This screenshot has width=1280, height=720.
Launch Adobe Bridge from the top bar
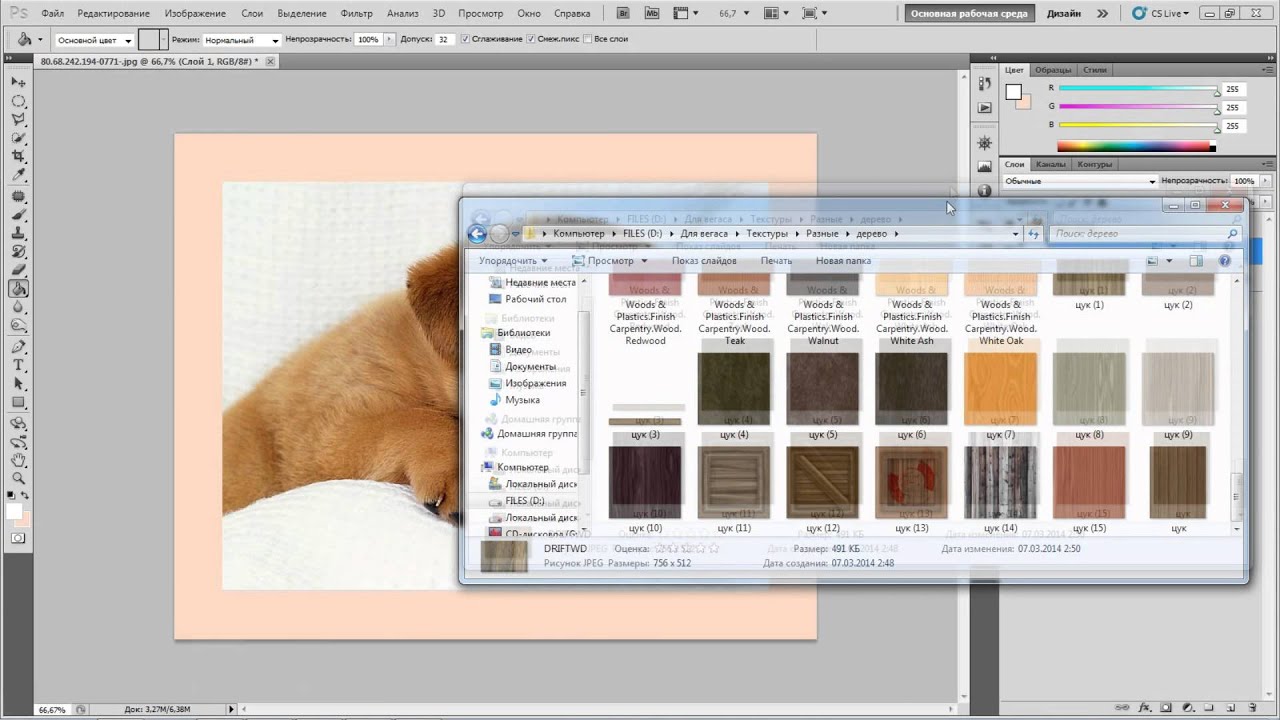coord(624,14)
